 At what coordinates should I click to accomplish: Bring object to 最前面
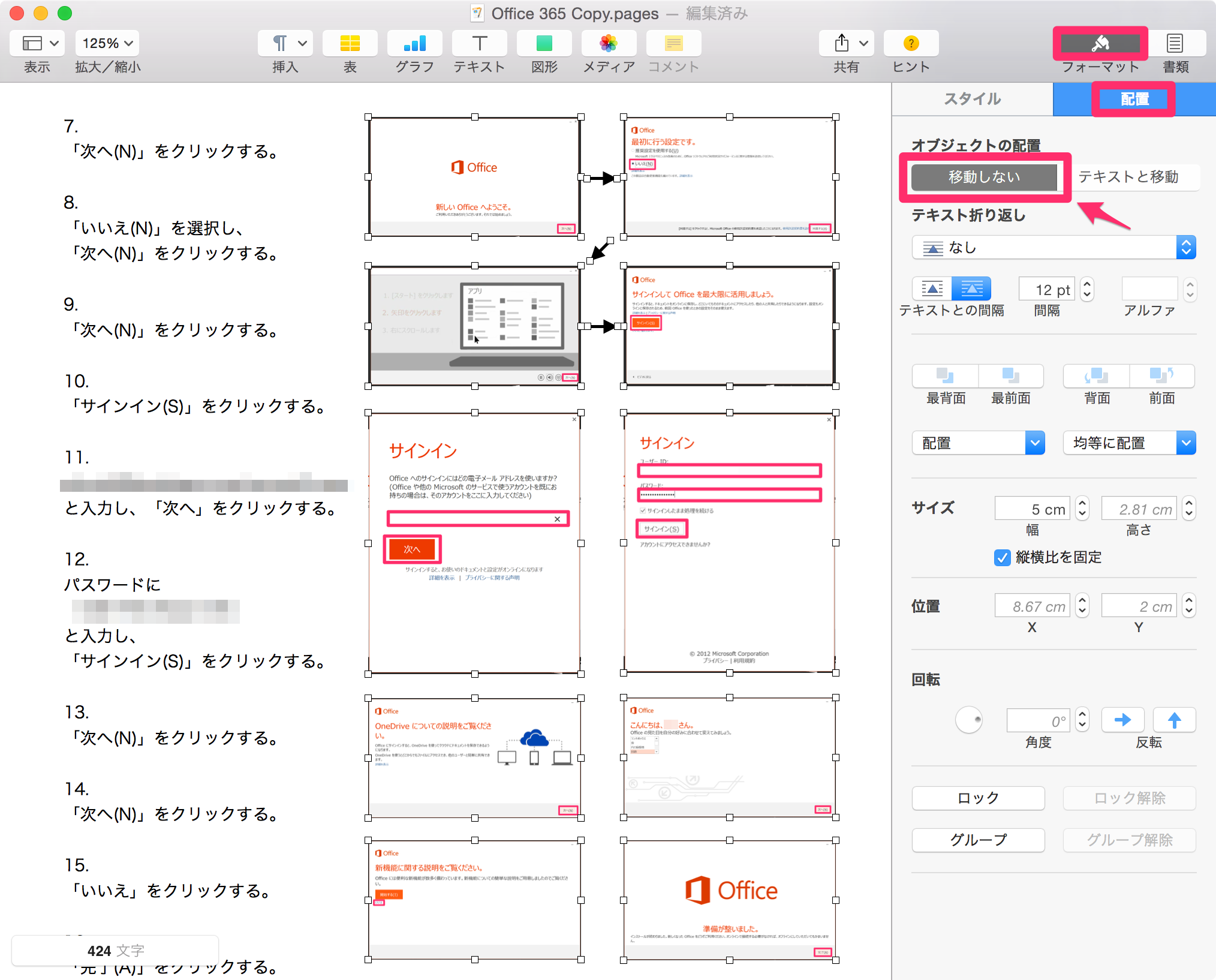pos(1011,376)
